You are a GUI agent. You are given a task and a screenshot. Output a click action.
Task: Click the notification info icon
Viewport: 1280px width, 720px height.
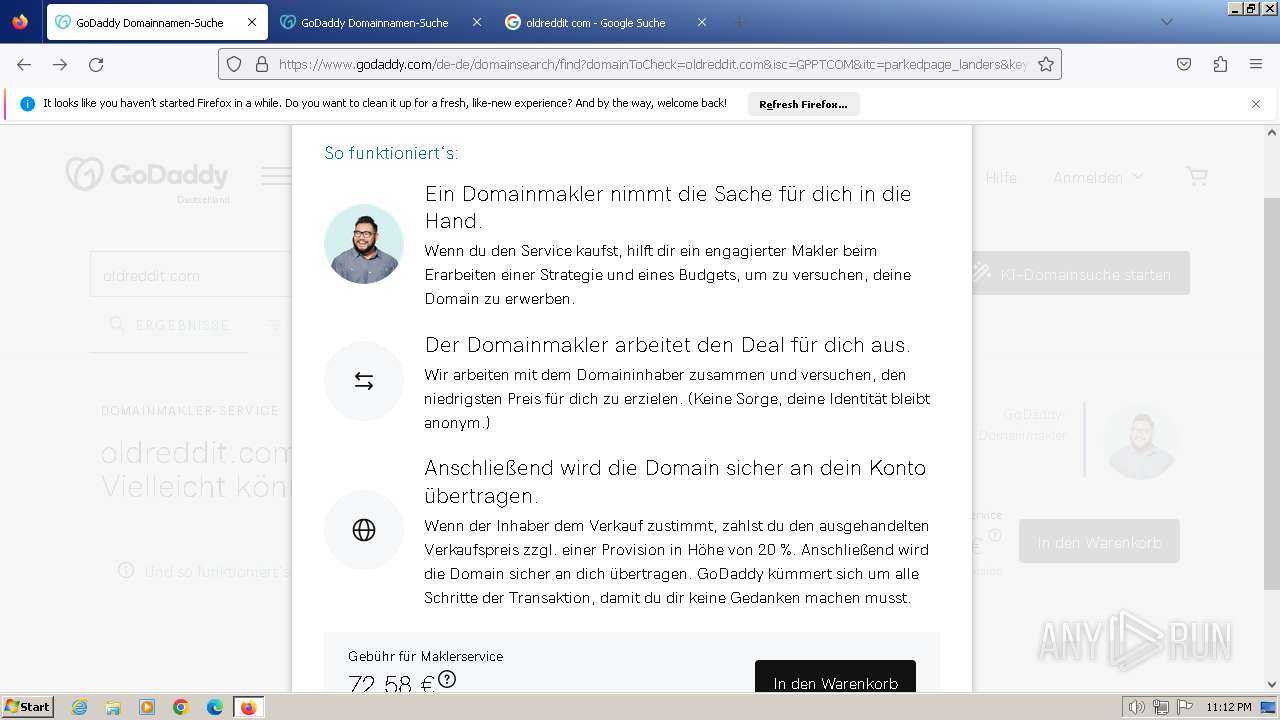coord(27,104)
